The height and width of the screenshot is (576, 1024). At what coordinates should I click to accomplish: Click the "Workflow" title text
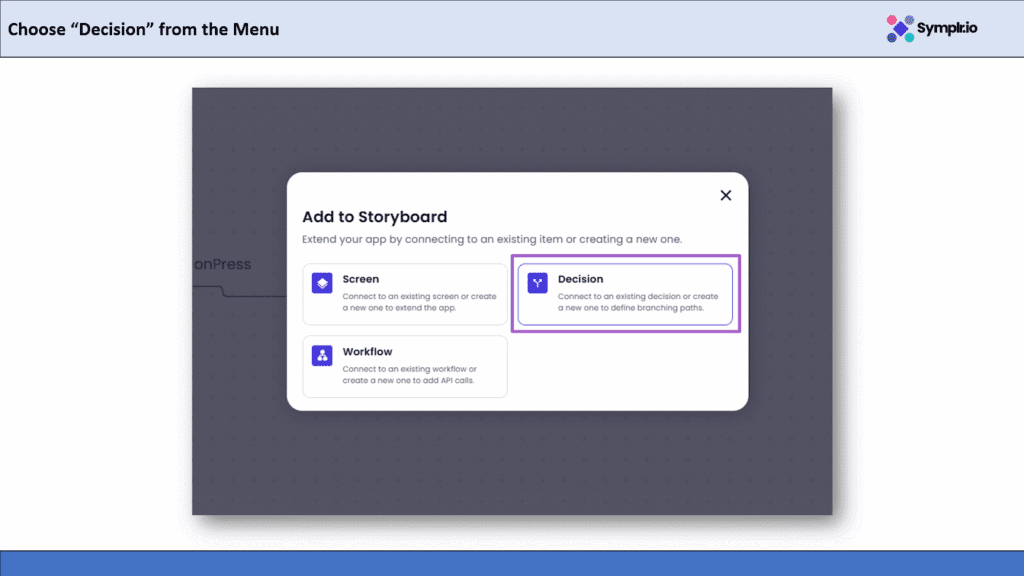(x=367, y=352)
